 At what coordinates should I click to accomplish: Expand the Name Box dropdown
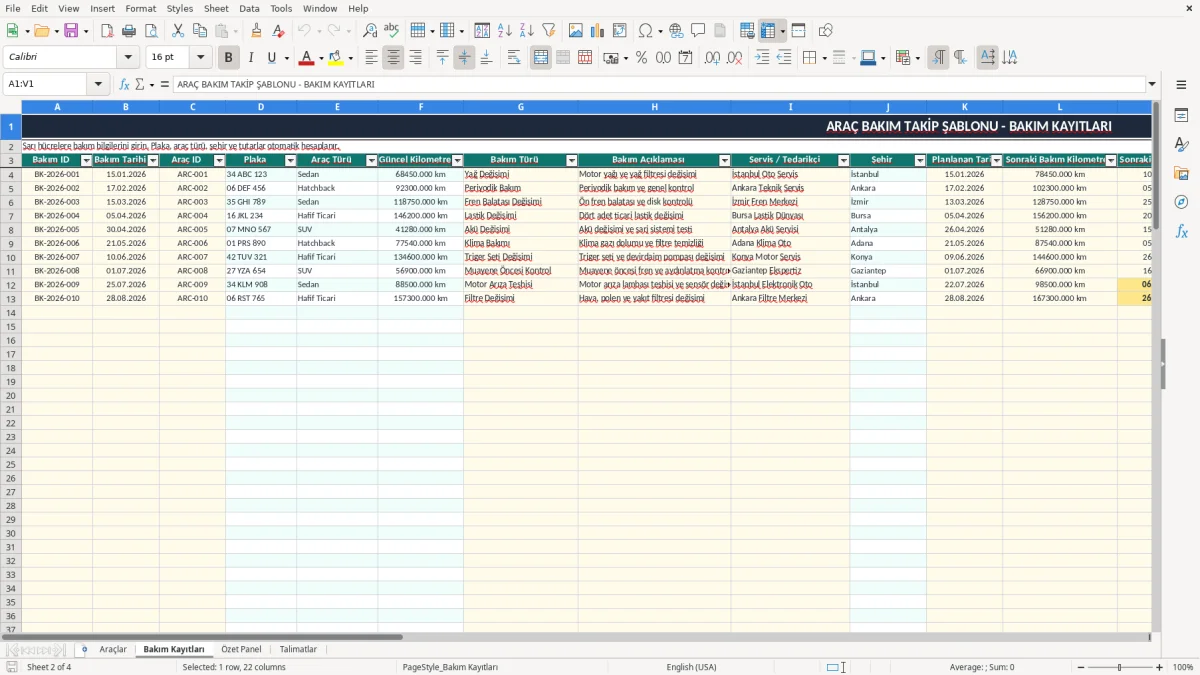click(x=98, y=84)
